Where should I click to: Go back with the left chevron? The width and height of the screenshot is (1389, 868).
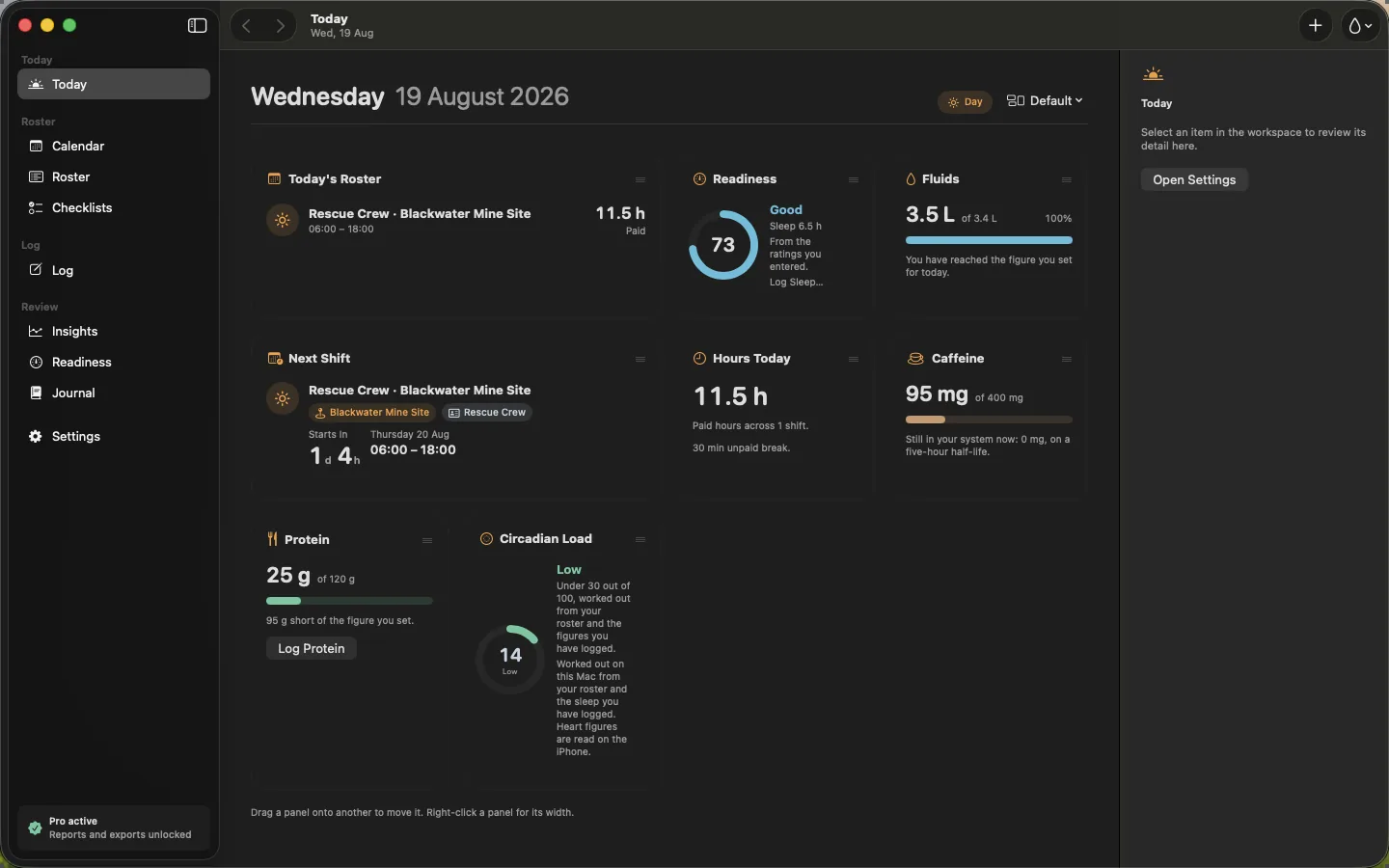point(247,26)
